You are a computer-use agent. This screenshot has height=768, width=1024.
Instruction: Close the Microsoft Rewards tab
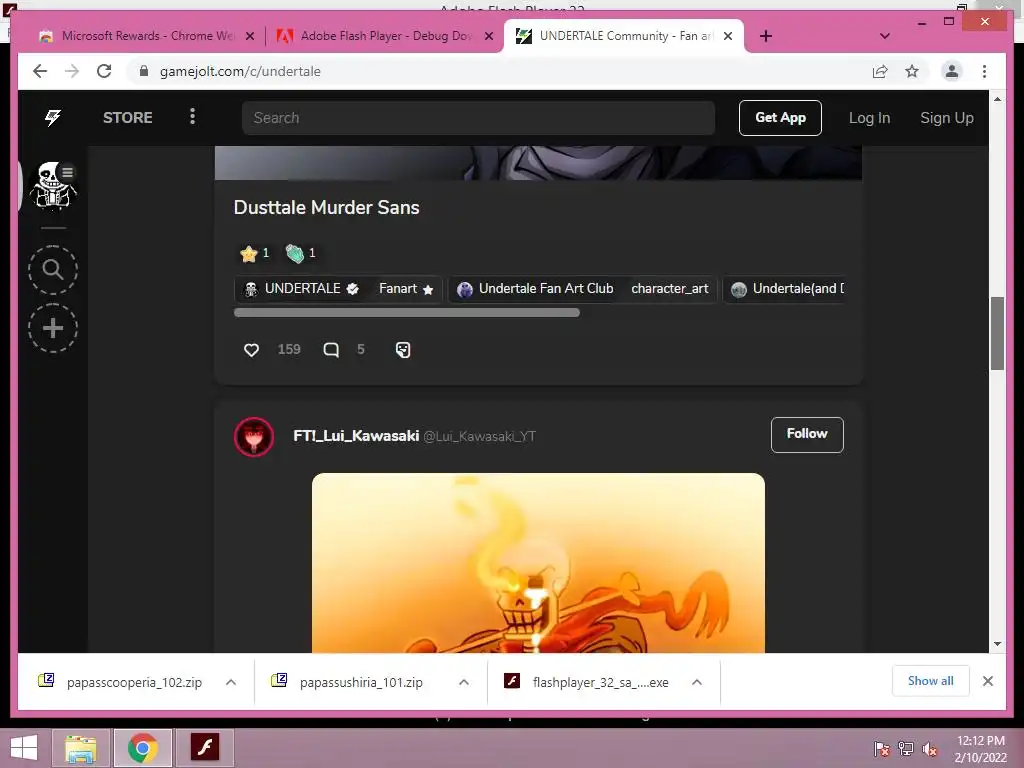tap(249, 36)
